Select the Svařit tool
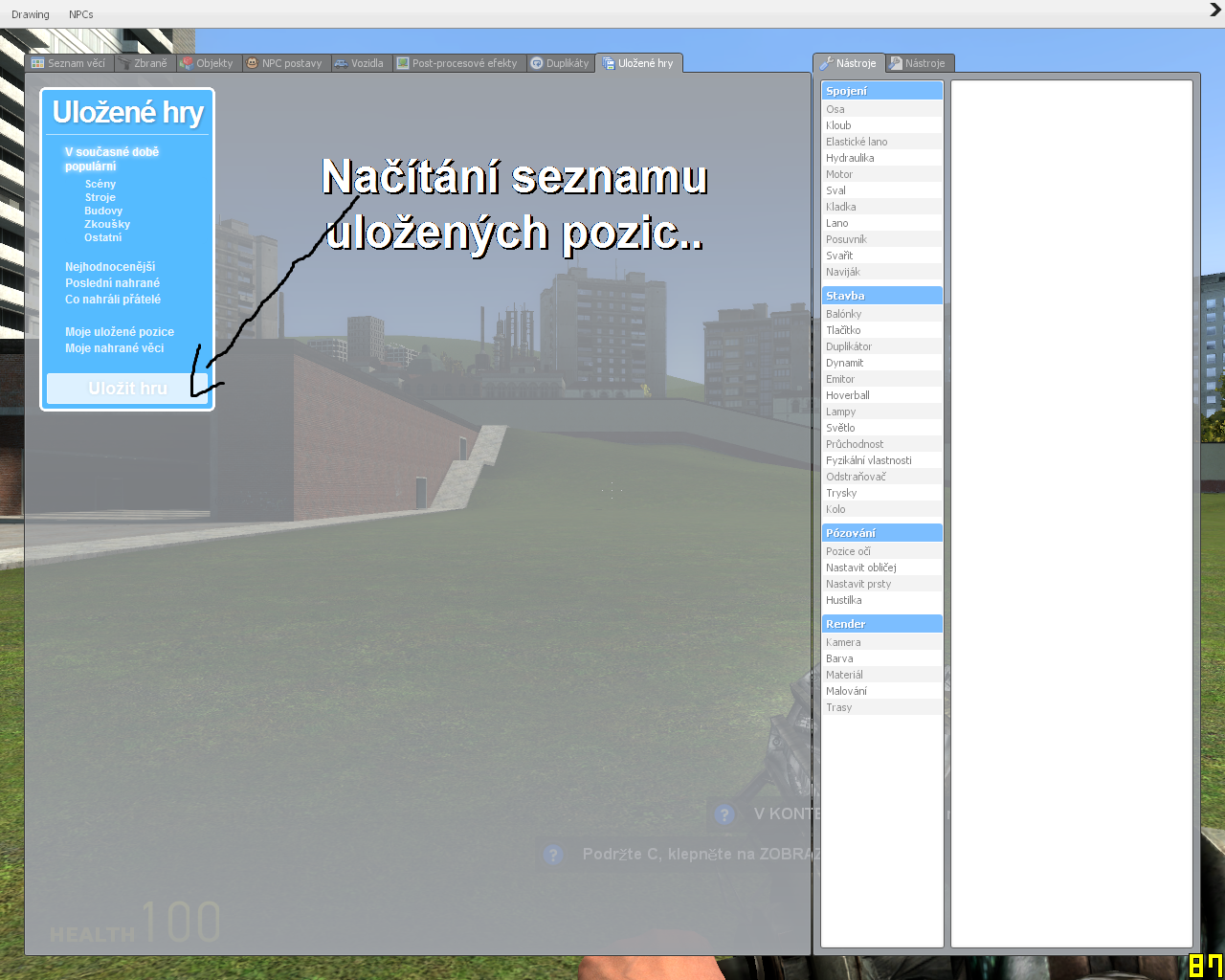This screenshot has height=980, width=1225. click(x=882, y=256)
